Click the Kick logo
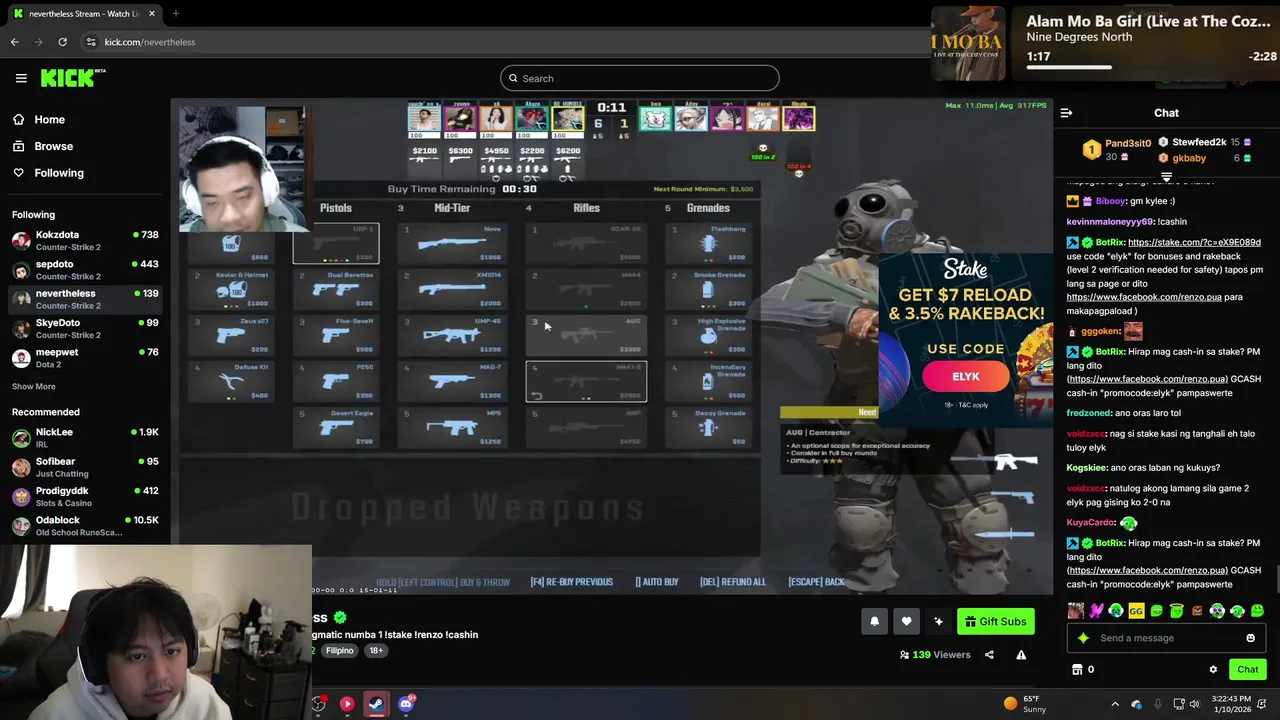The width and height of the screenshot is (1280, 720). [x=73, y=78]
